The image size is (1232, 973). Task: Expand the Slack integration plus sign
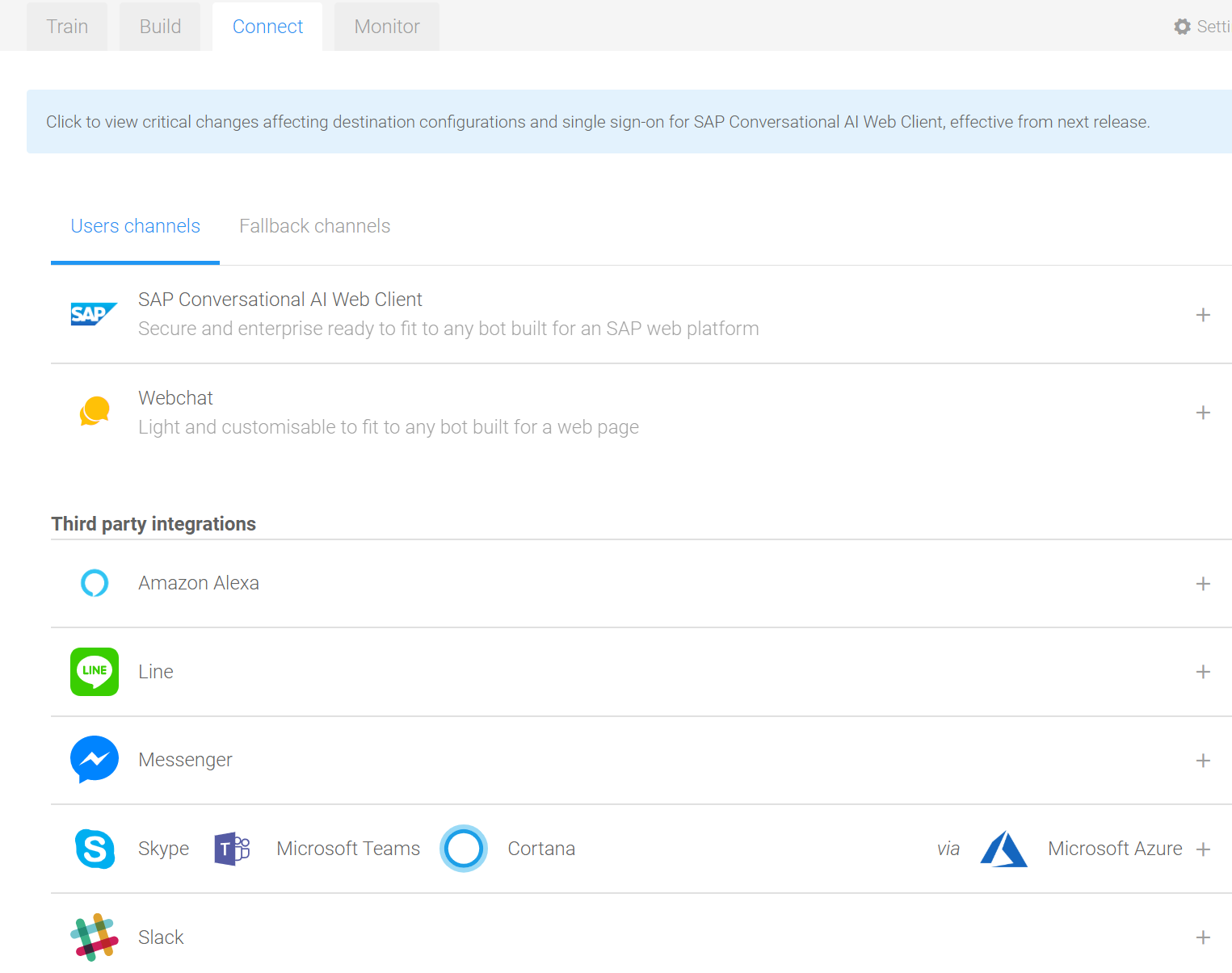[1203, 937]
